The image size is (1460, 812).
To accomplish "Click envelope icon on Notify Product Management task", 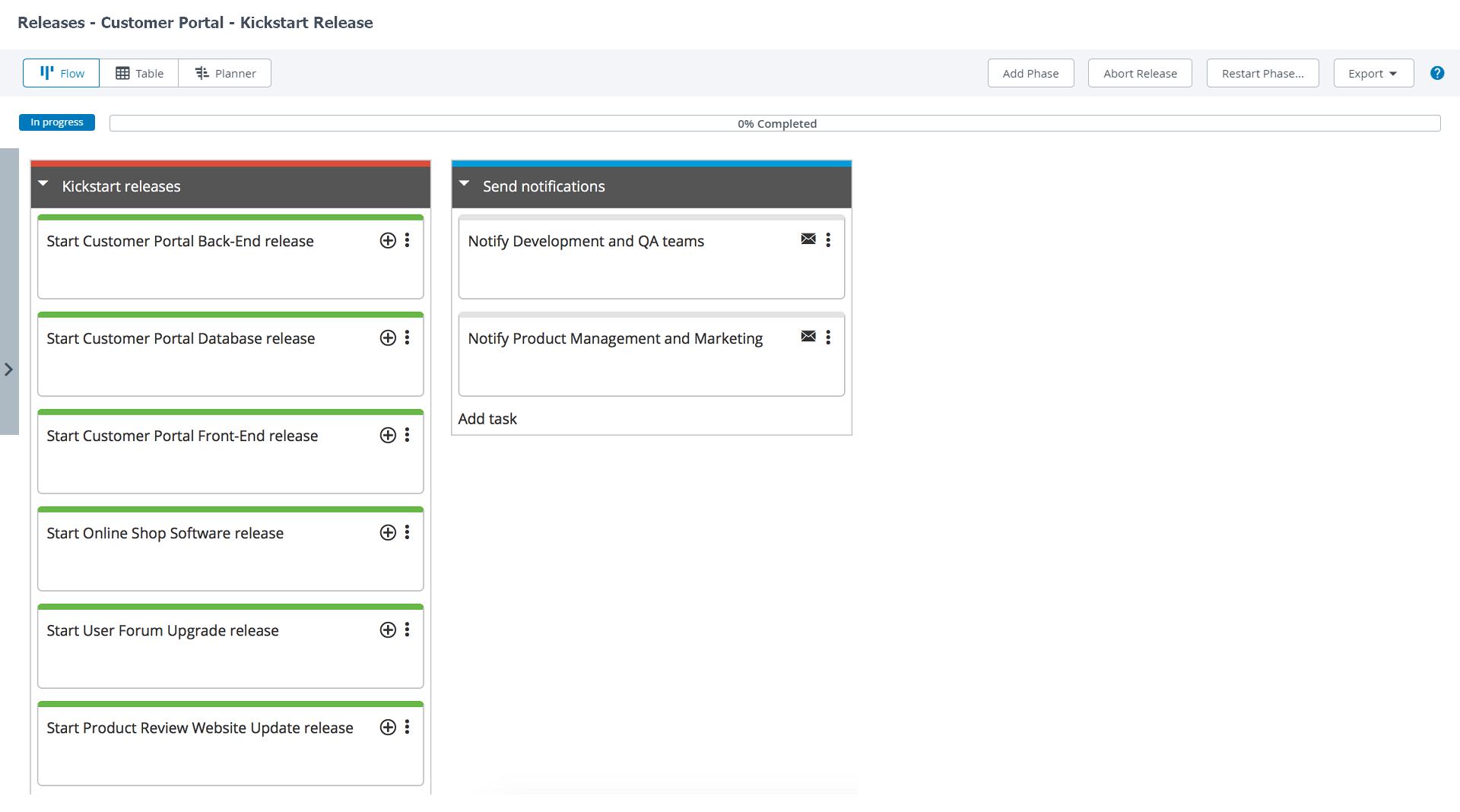I will [808, 337].
